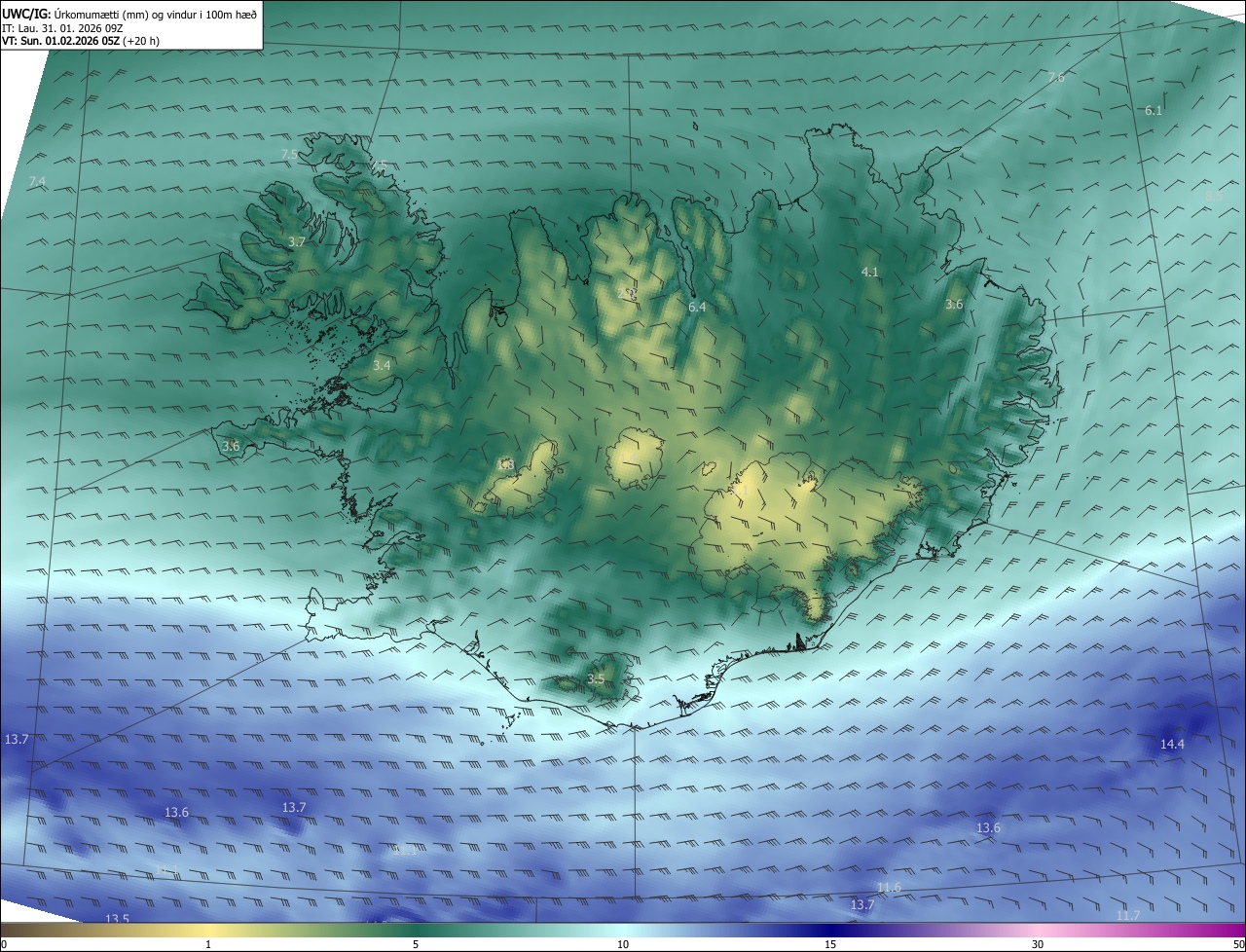Click the faint 8.5 value label
This screenshot has width=1246, height=952.
[1214, 196]
